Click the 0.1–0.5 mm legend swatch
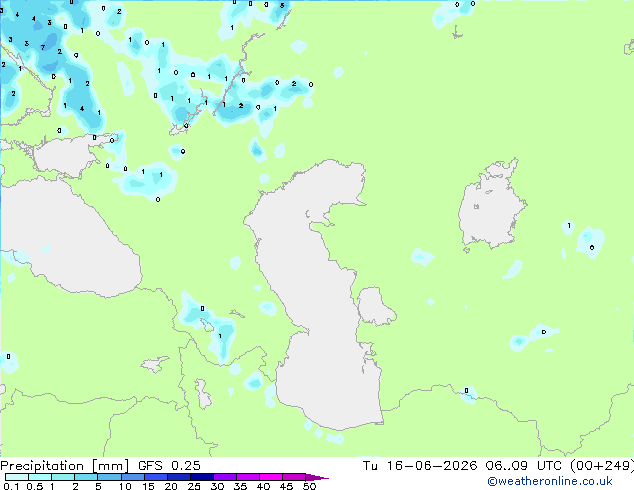This screenshot has height=490, width=634. point(17,477)
